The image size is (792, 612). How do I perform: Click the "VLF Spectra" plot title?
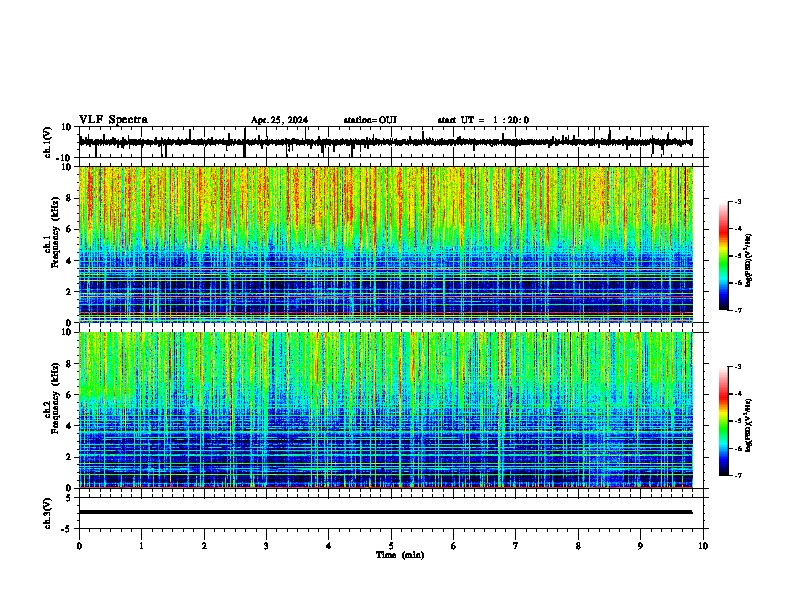coord(113,120)
